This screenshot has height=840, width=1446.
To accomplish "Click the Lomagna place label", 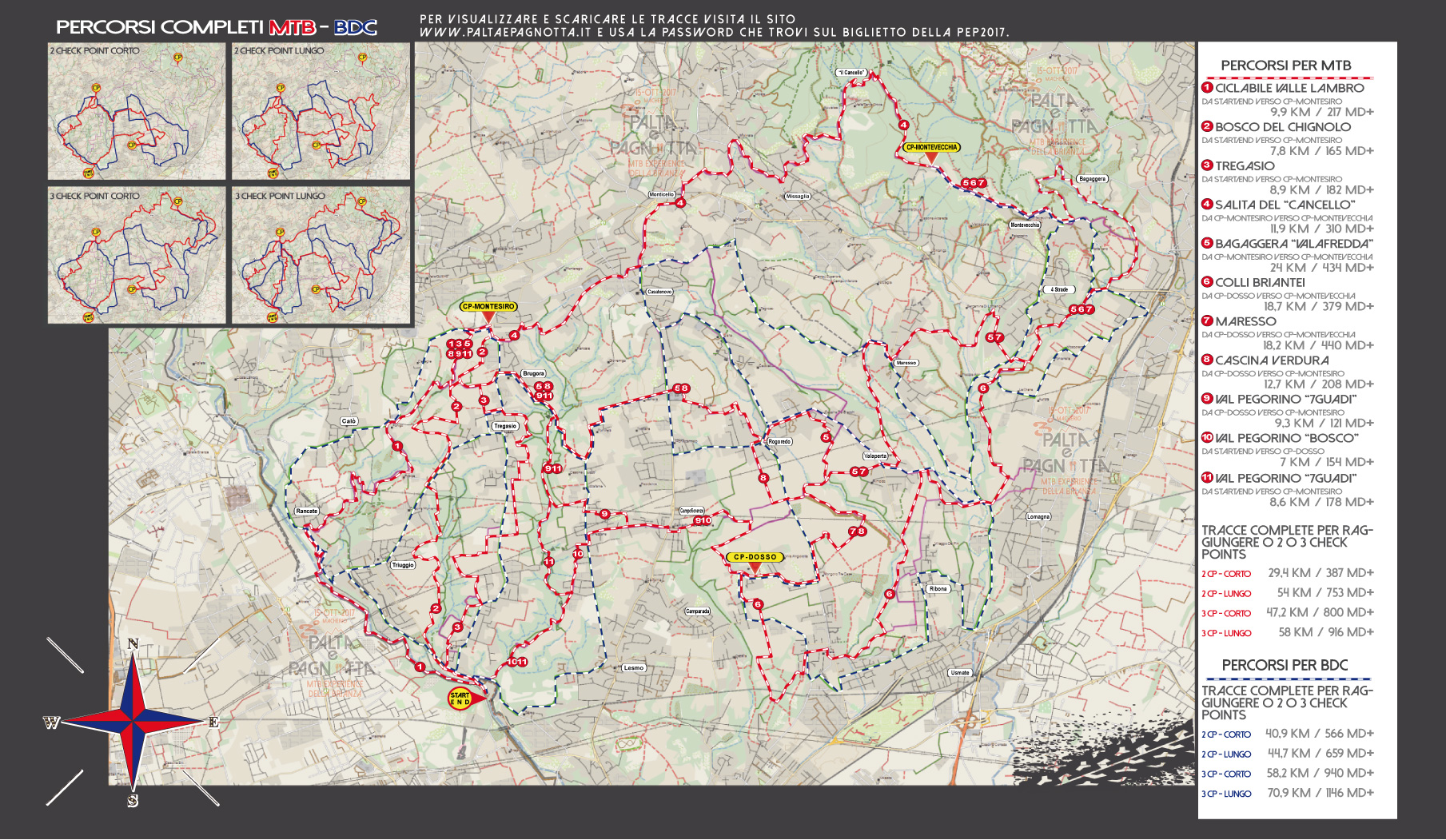I will pyautogui.click(x=1038, y=517).
